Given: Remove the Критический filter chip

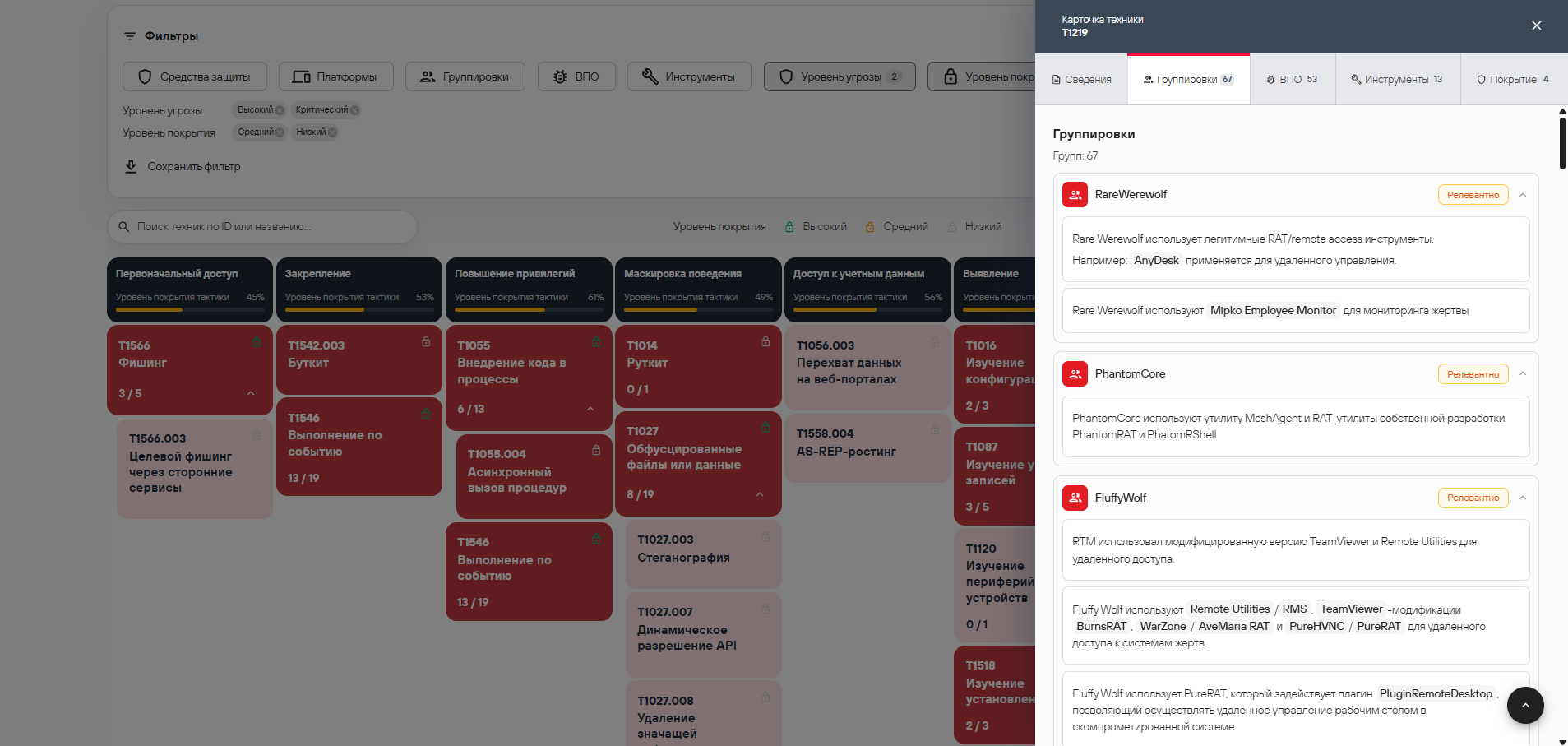Looking at the screenshot, I should pyautogui.click(x=354, y=110).
